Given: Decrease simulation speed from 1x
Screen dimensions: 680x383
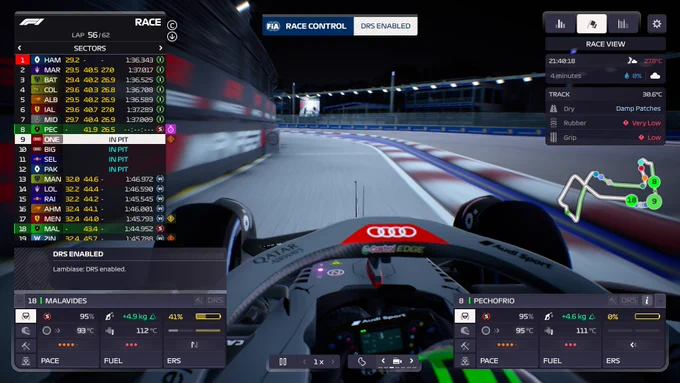Looking at the screenshot, I should point(304,361).
